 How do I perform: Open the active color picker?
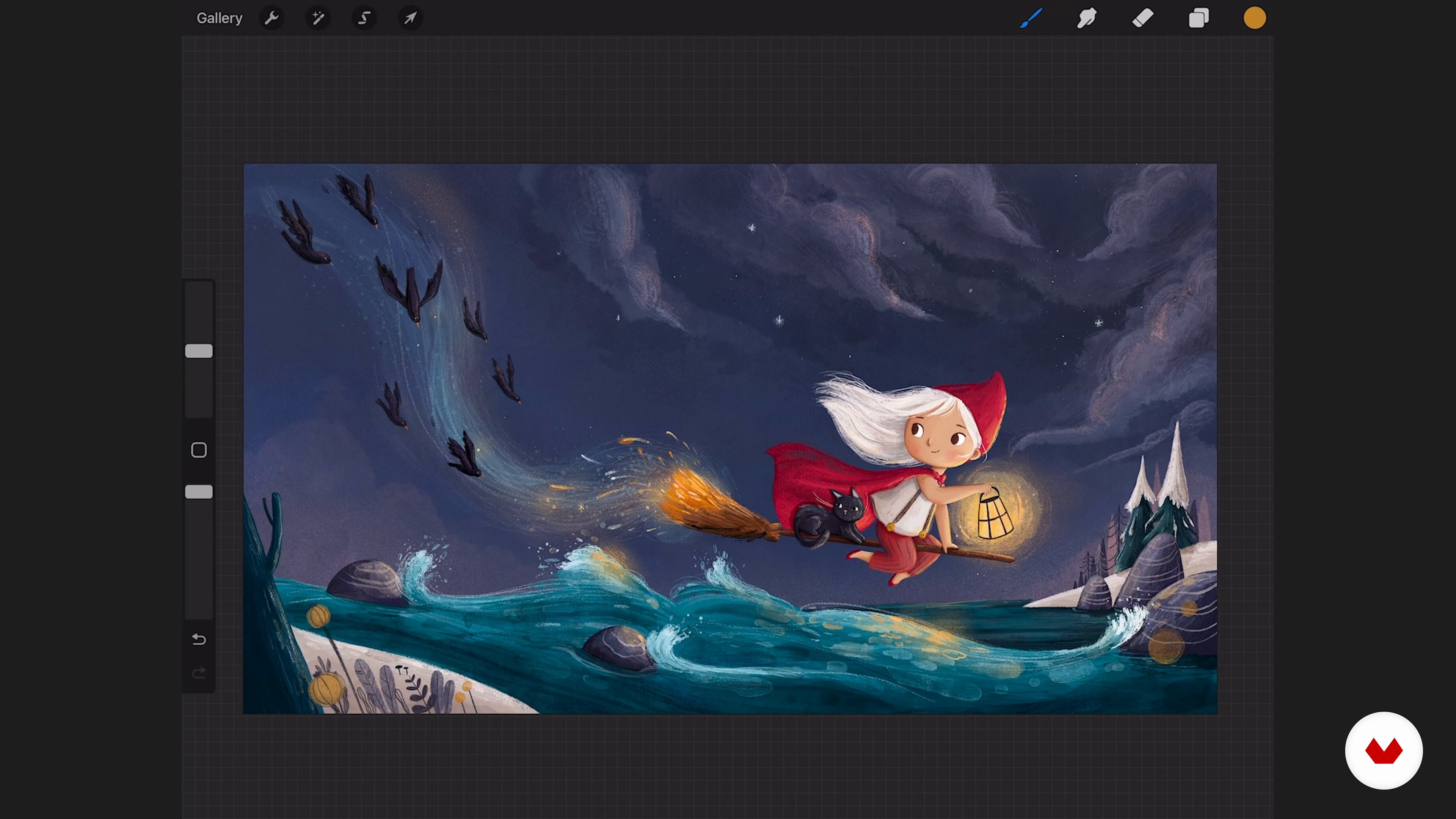[x=1254, y=18]
